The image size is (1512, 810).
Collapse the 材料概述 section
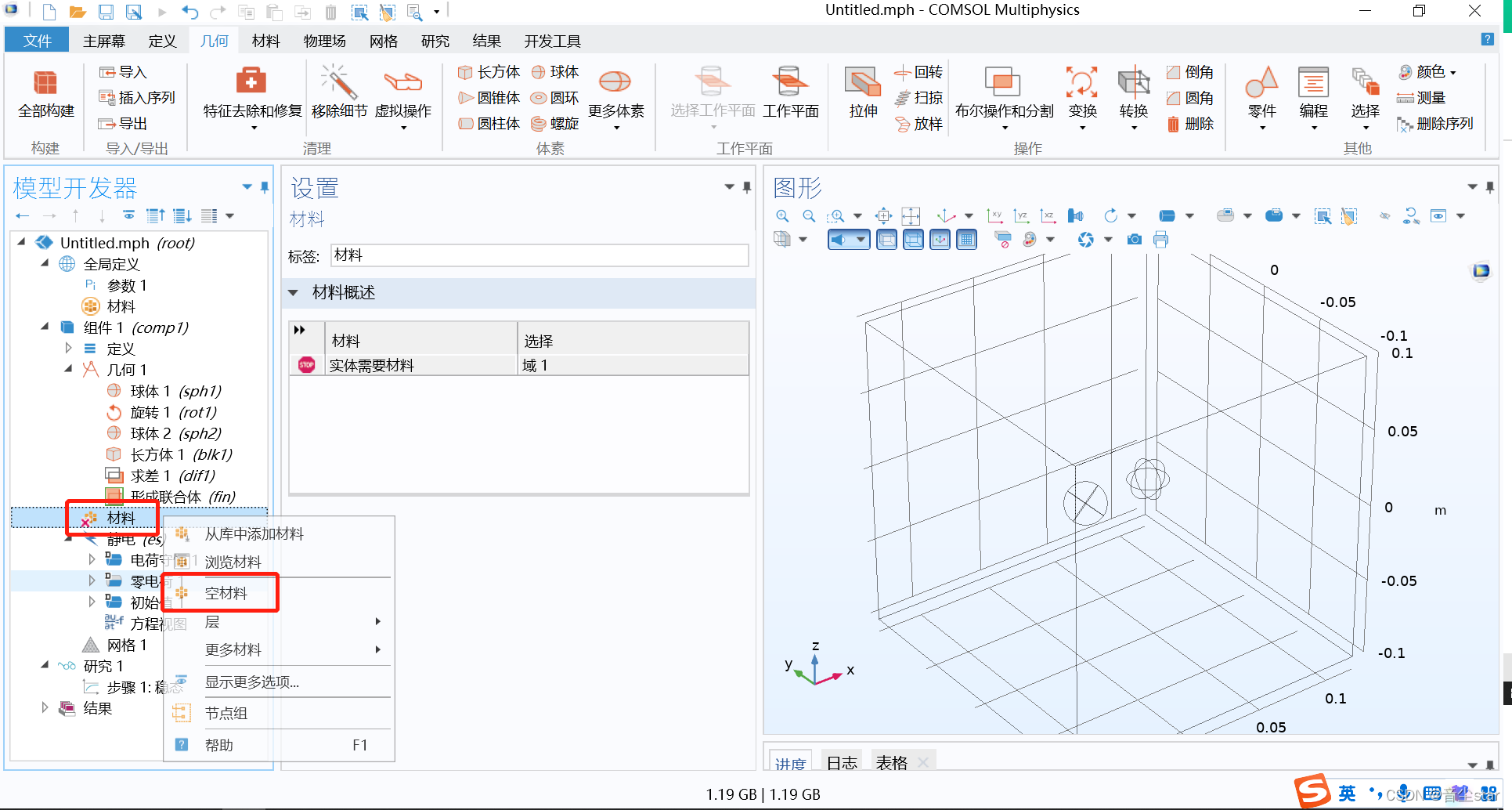(x=293, y=293)
